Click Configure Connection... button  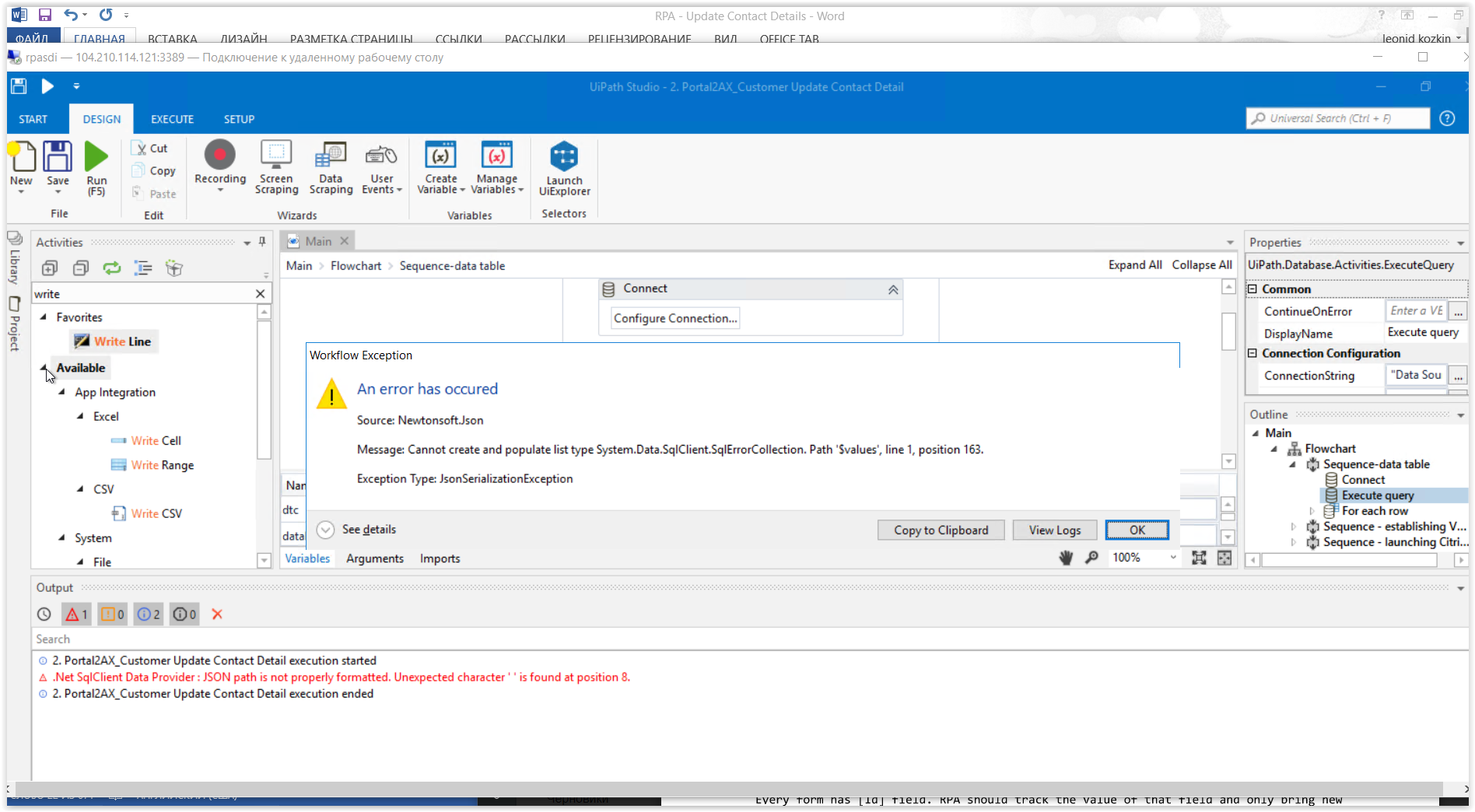(x=675, y=318)
